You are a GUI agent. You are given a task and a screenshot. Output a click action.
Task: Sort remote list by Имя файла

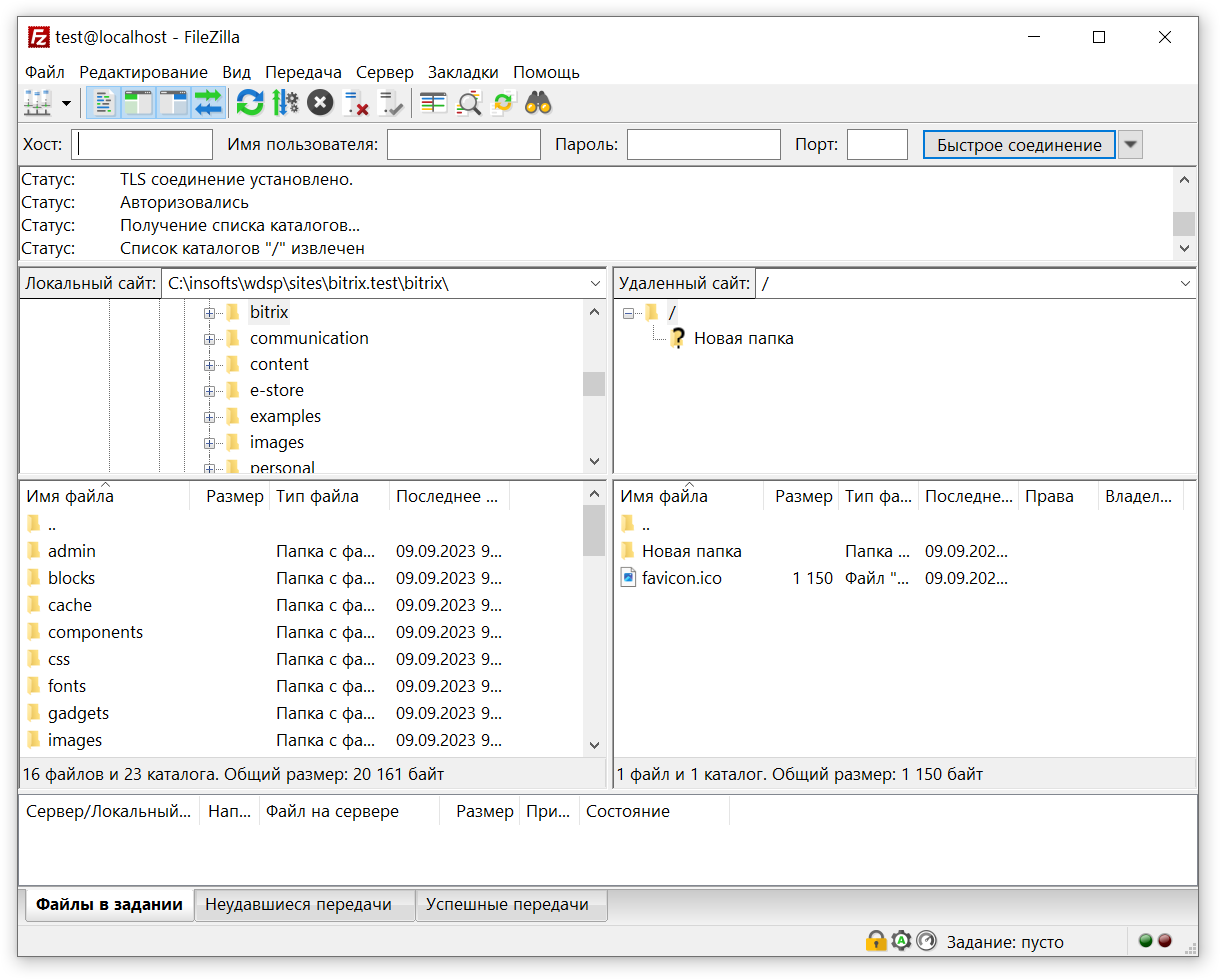(689, 496)
